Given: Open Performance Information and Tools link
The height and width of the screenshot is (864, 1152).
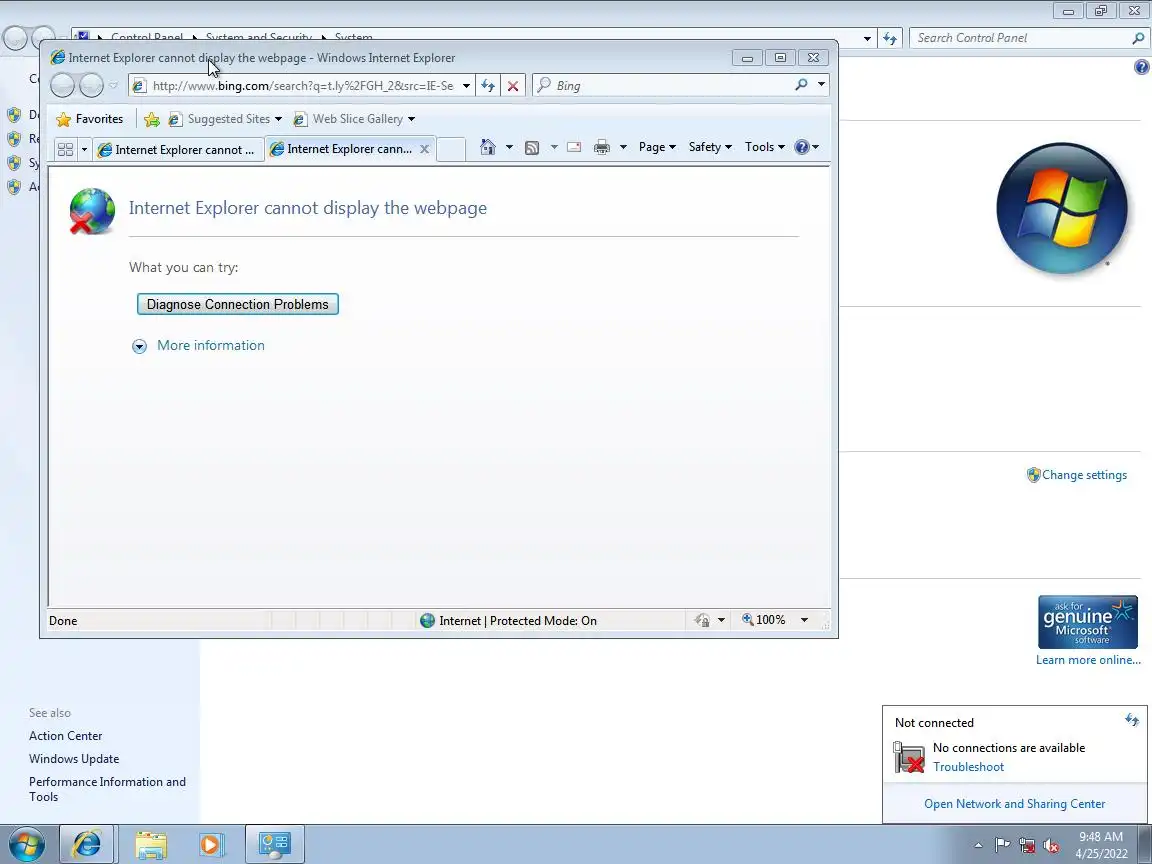Looking at the screenshot, I should coord(107,789).
